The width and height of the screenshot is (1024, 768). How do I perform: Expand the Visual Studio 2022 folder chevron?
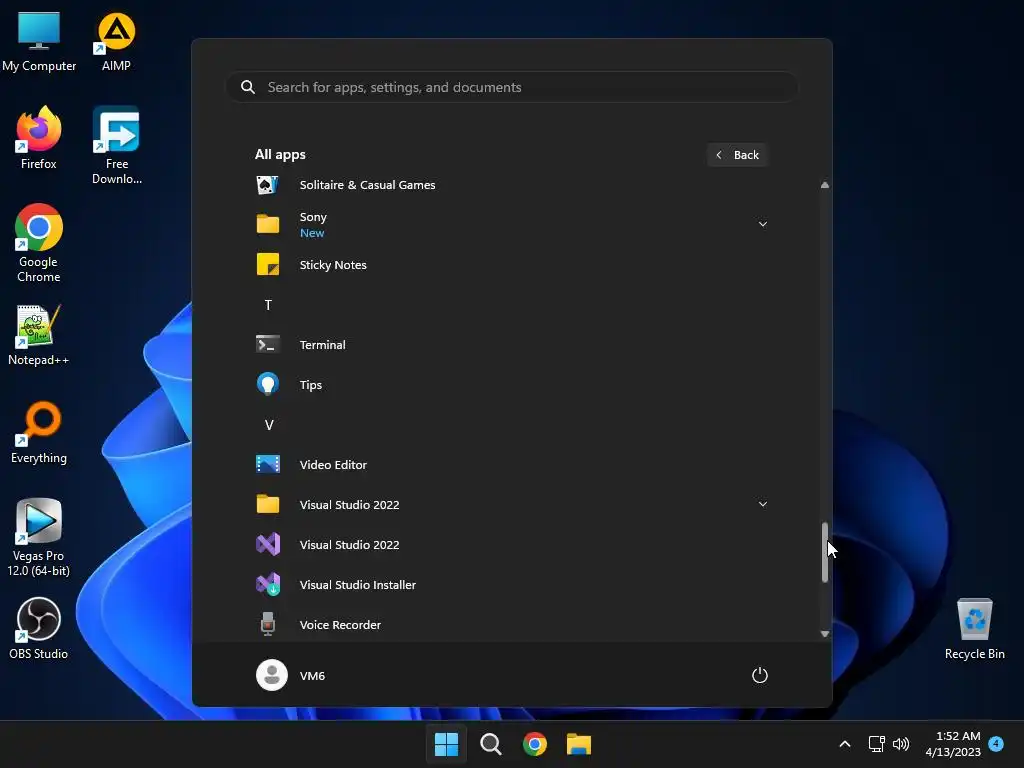[762, 504]
